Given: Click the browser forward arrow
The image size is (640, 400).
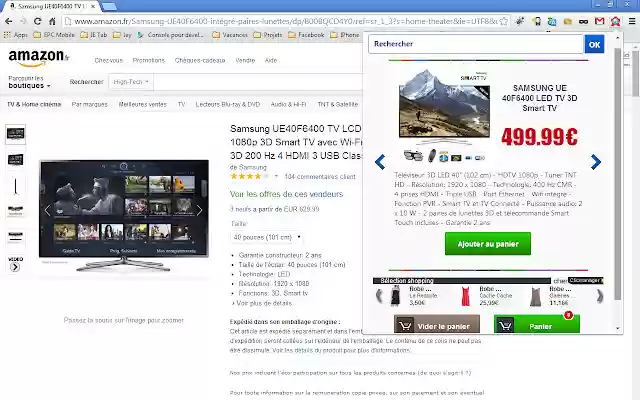Looking at the screenshot, I should point(23,21).
